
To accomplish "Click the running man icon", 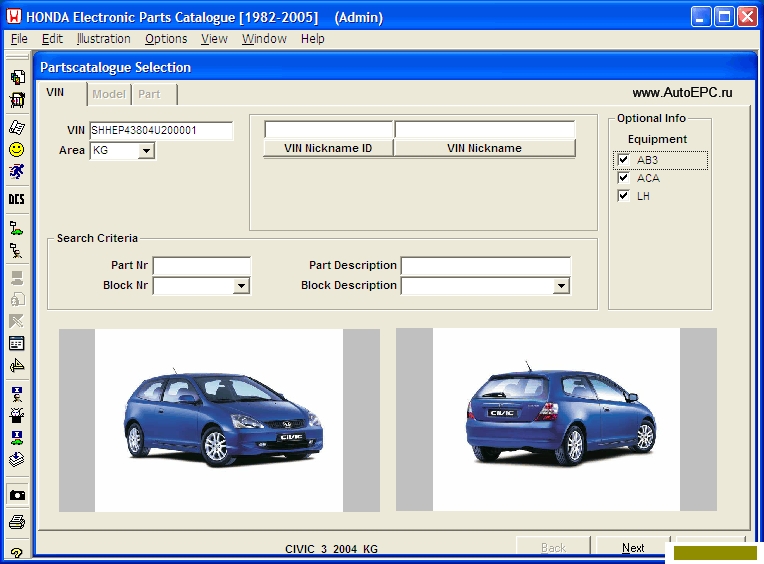I will pyautogui.click(x=17, y=171).
